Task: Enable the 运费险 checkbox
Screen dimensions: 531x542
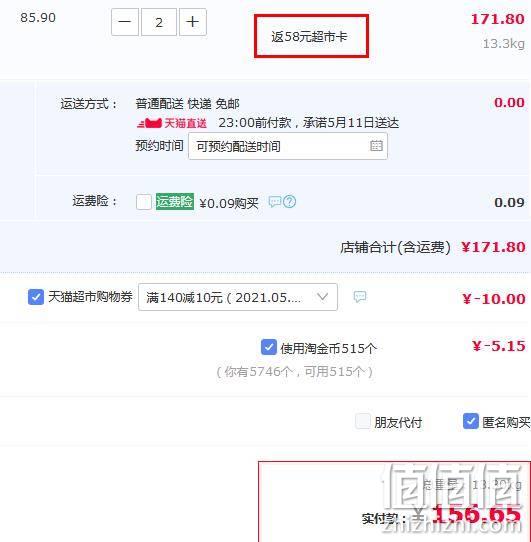Action: coord(144,202)
